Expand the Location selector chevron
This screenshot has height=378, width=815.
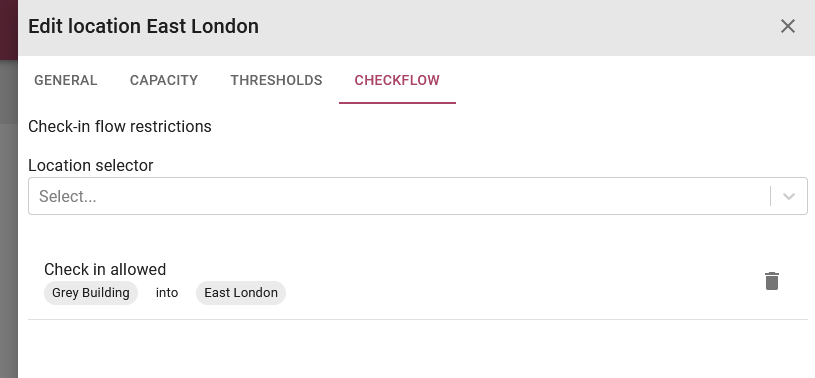click(788, 196)
